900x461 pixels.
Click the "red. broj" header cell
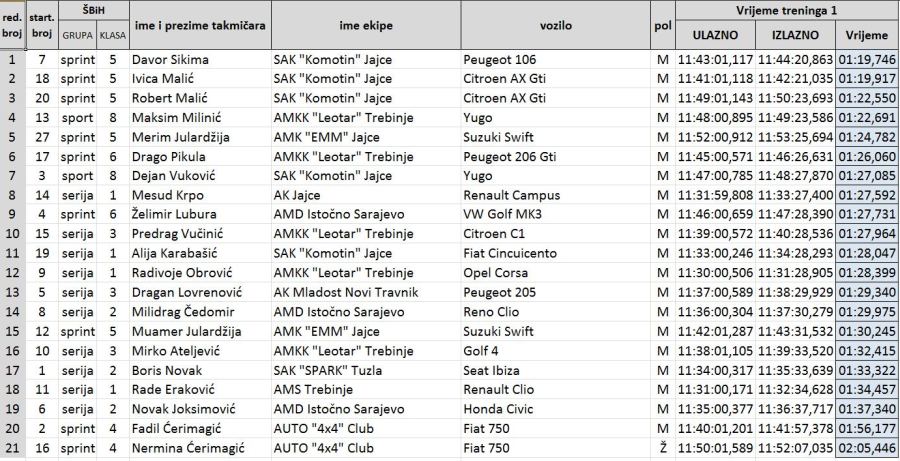[13, 25]
